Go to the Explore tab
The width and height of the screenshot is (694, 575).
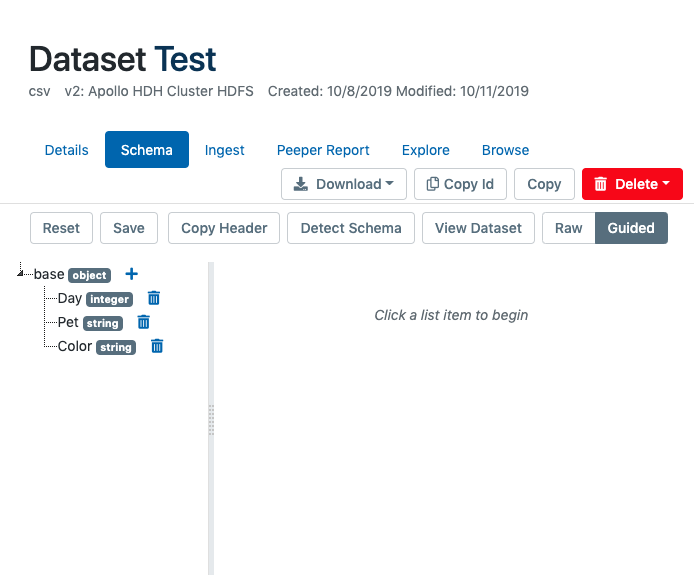point(425,150)
